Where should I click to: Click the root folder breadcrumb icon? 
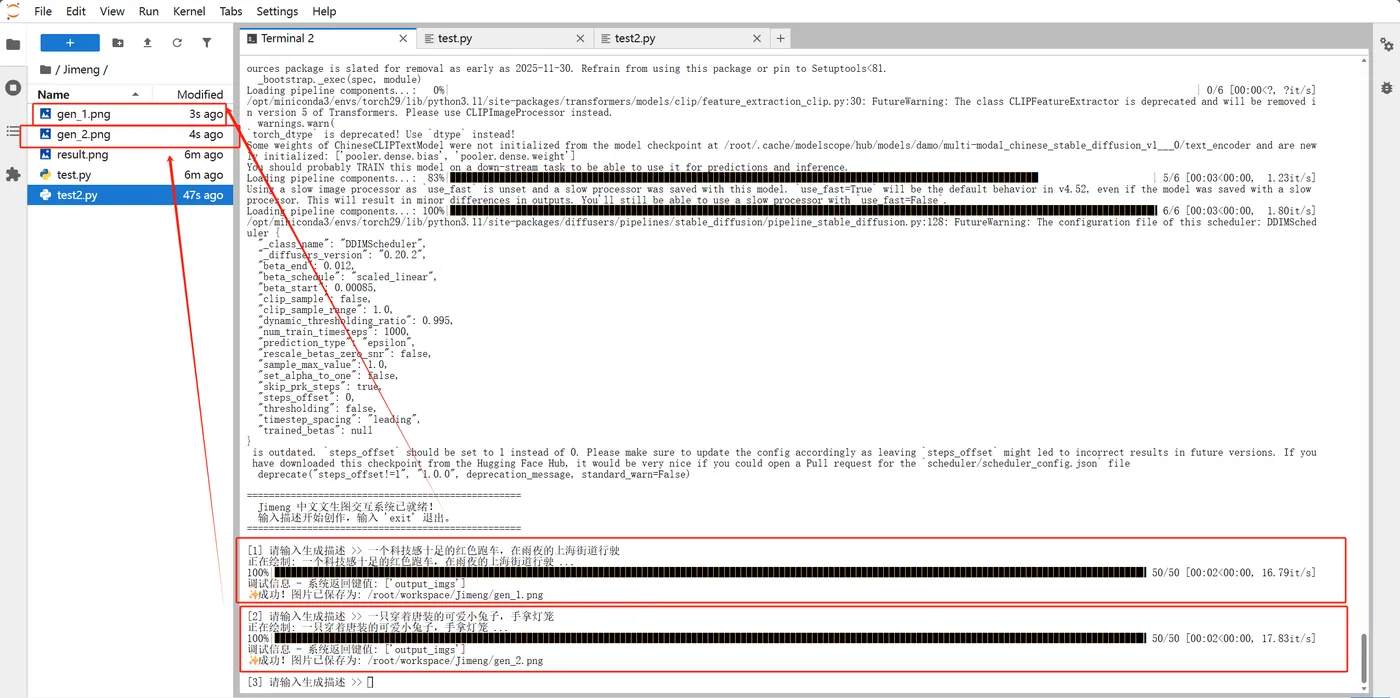45,70
